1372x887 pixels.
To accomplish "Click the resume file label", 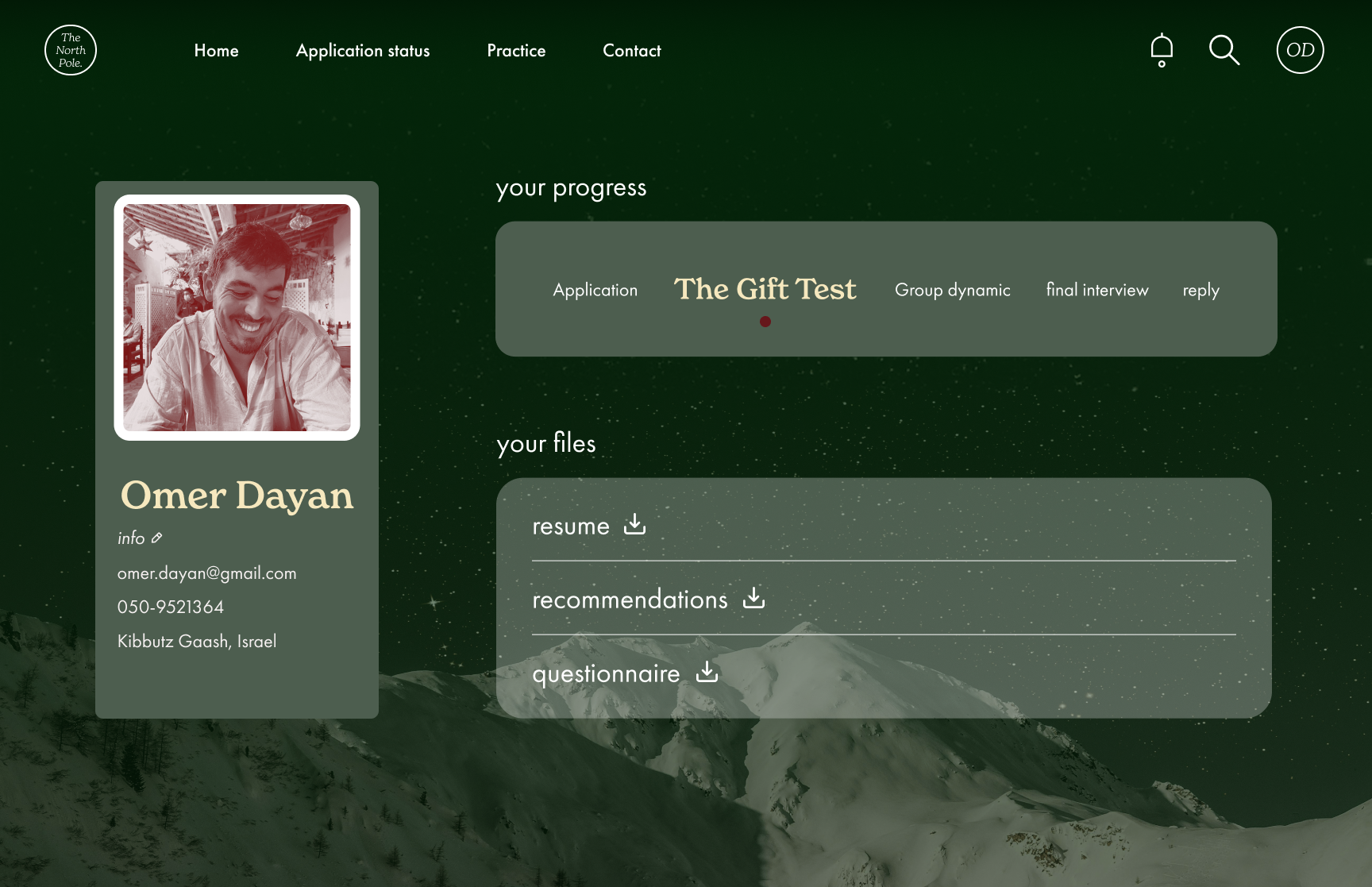I will [571, 526].
